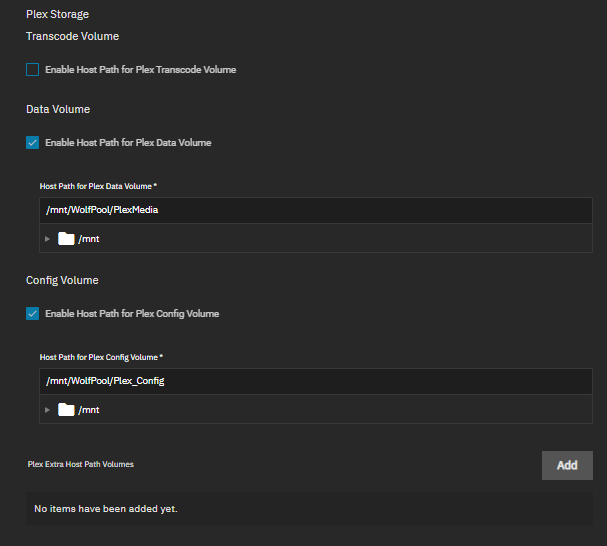The width and height of the screenshot is (607, 546).
Task: Select /mnt folder icon in Data Volume browser
Action: coord(66,239)
